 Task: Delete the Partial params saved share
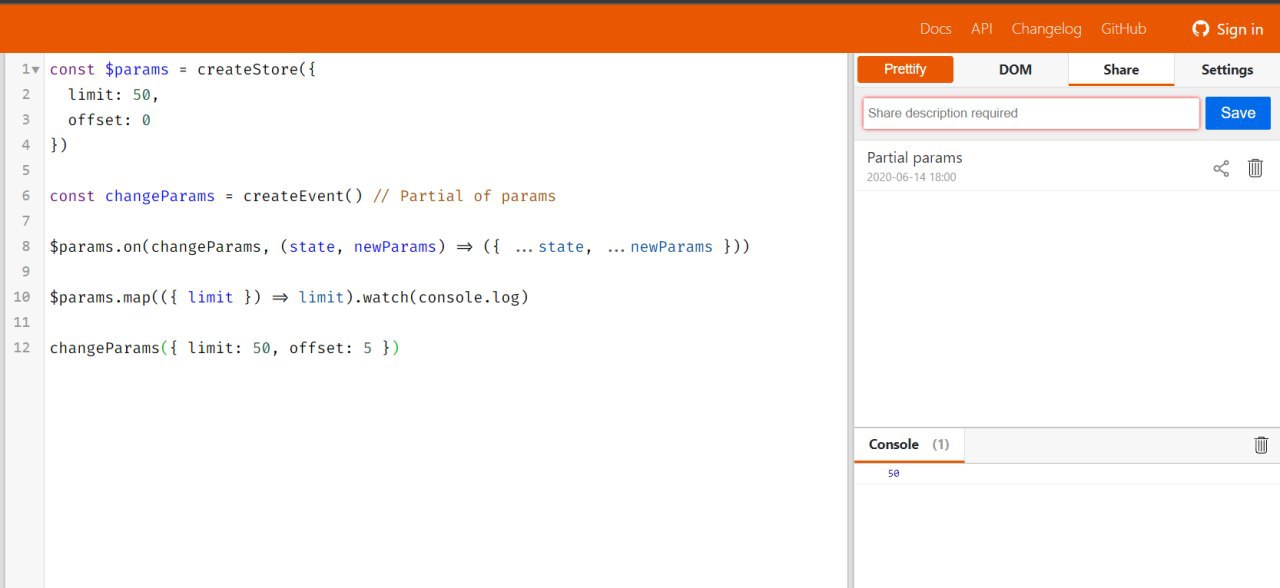[1256, 168]
